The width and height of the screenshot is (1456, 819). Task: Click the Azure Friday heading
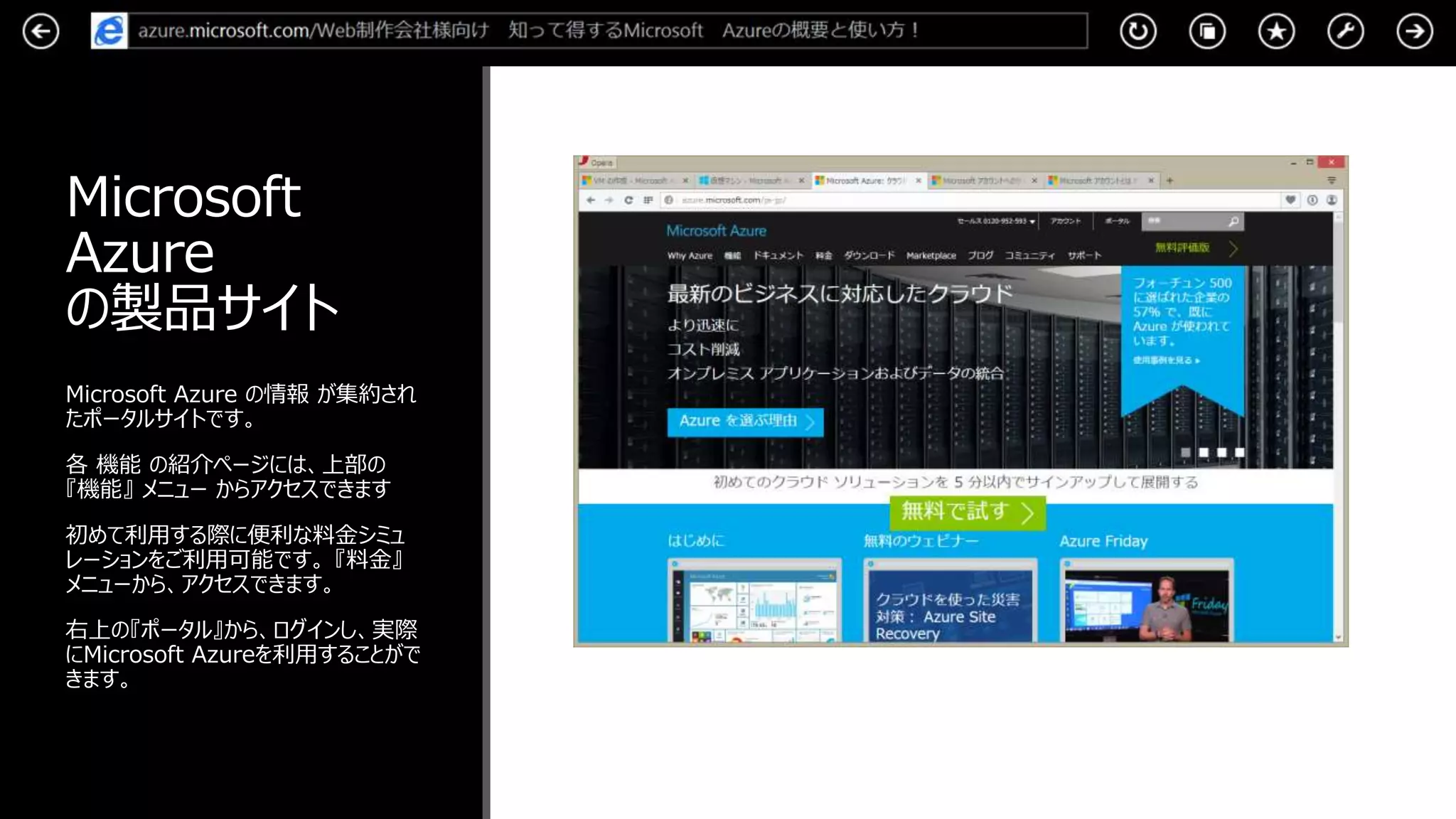1103,541
